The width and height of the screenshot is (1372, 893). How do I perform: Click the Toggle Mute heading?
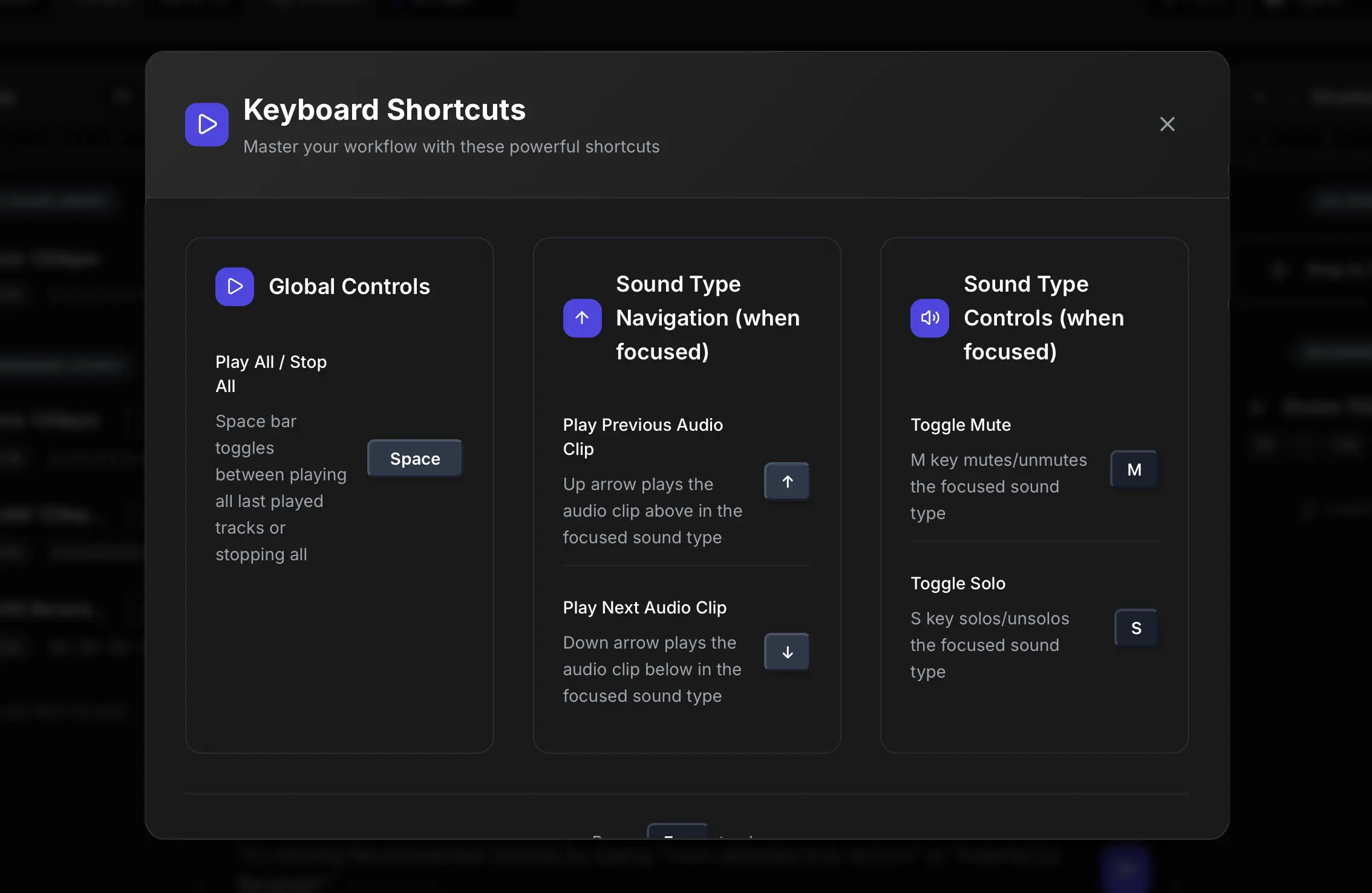(x=960, y=424)
